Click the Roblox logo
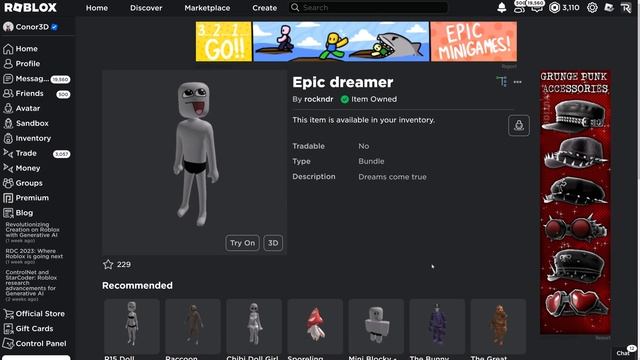Screen dimensions: 640x360 point(30,7)
